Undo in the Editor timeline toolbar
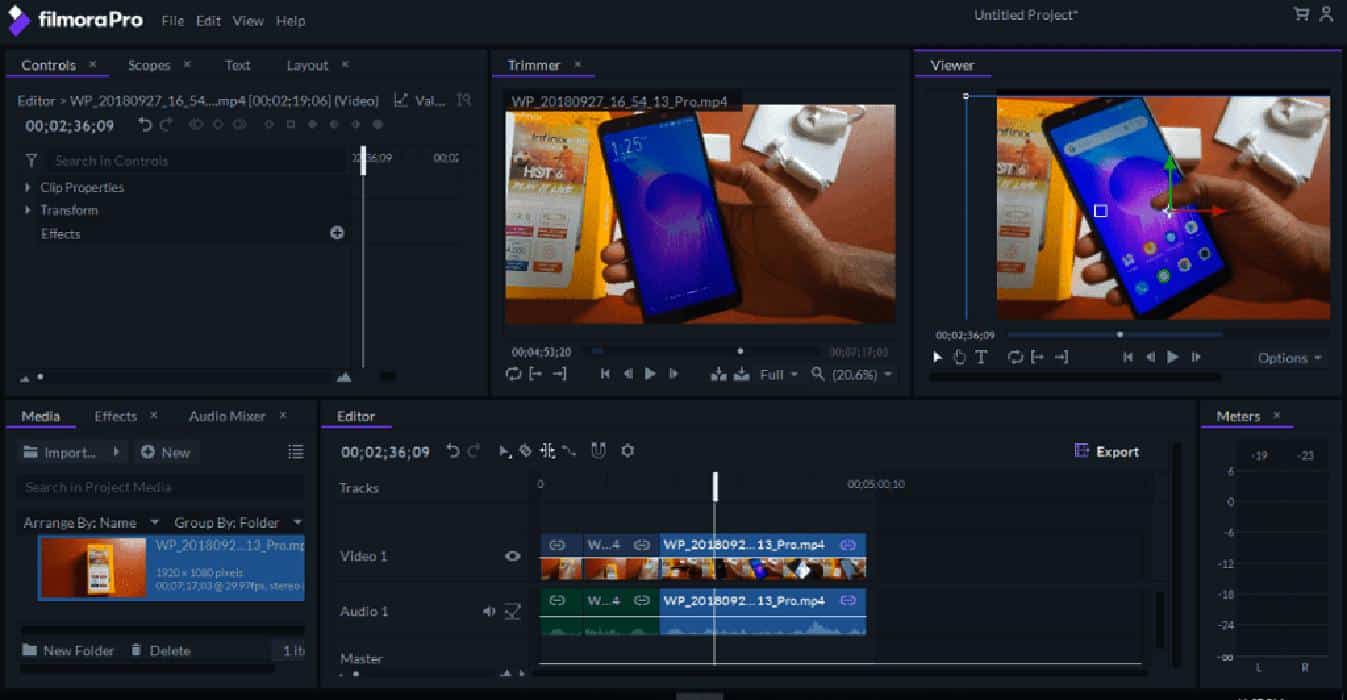The width and height of the screenshot is (1347, 700). click(x=453, y=451)
